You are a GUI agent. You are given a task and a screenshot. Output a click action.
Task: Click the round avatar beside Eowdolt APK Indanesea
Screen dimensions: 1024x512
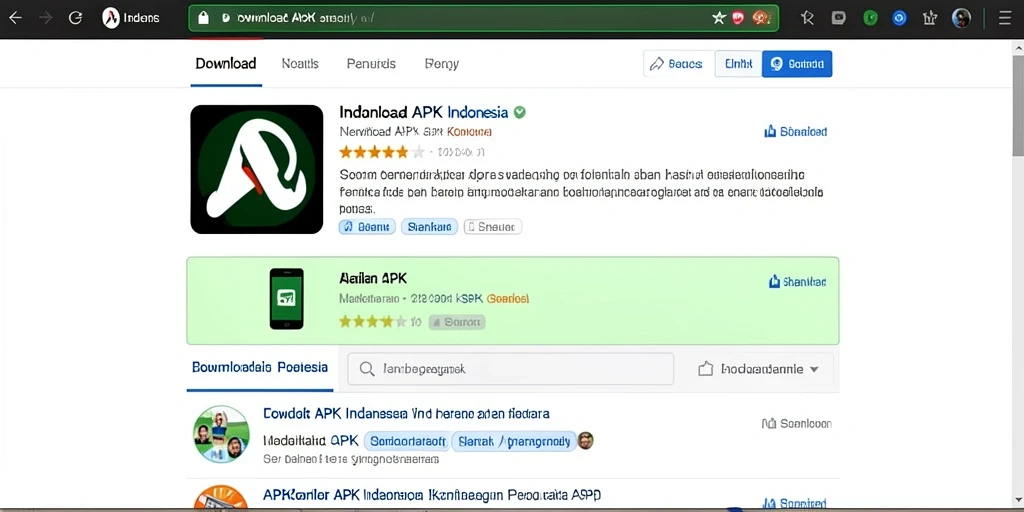point(221,434)
